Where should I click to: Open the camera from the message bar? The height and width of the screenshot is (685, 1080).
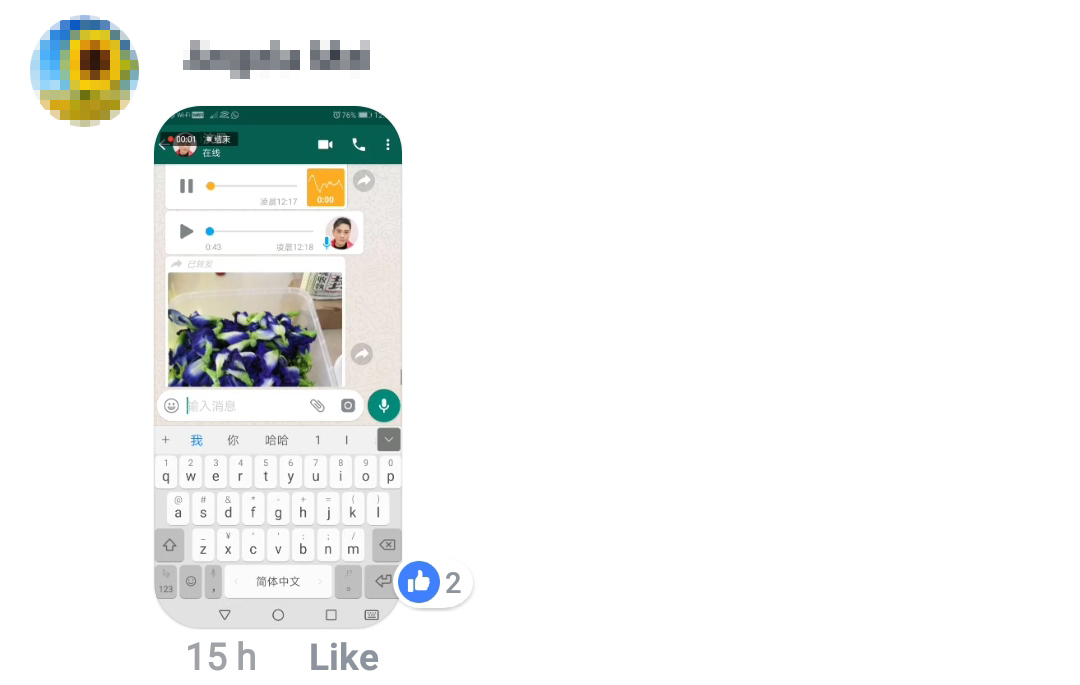coord(348,405)
